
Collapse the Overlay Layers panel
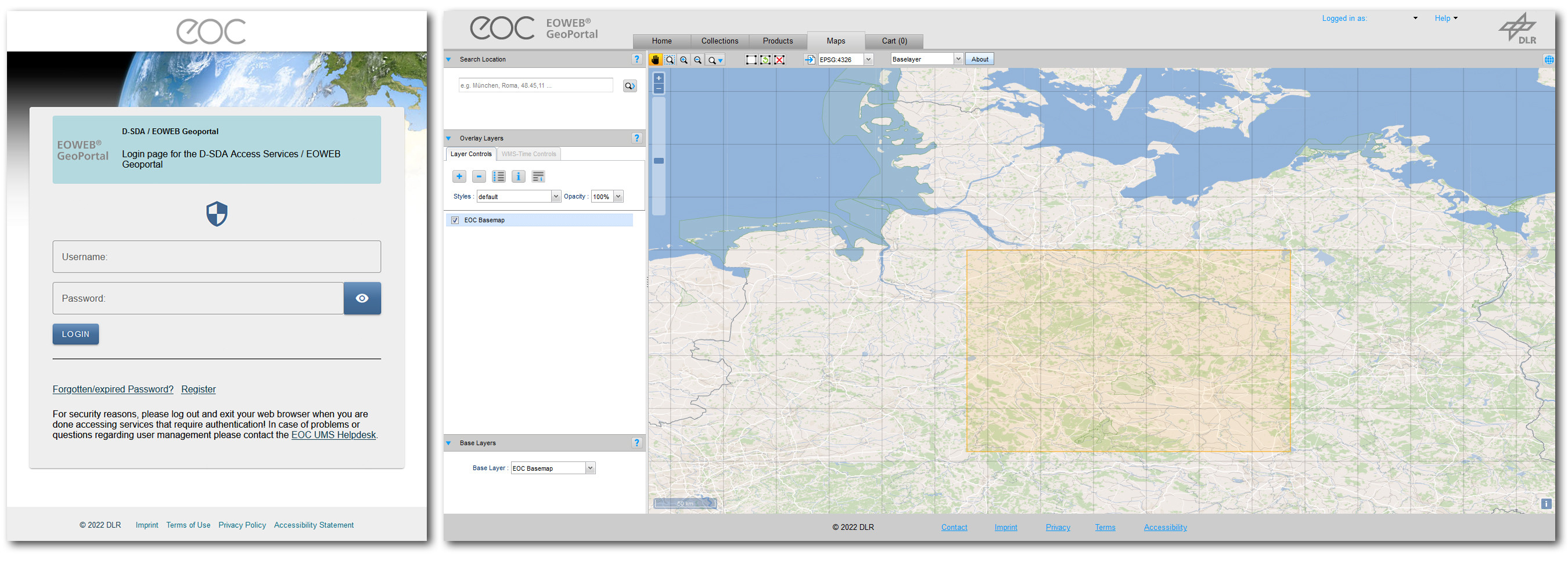point(448,139)
